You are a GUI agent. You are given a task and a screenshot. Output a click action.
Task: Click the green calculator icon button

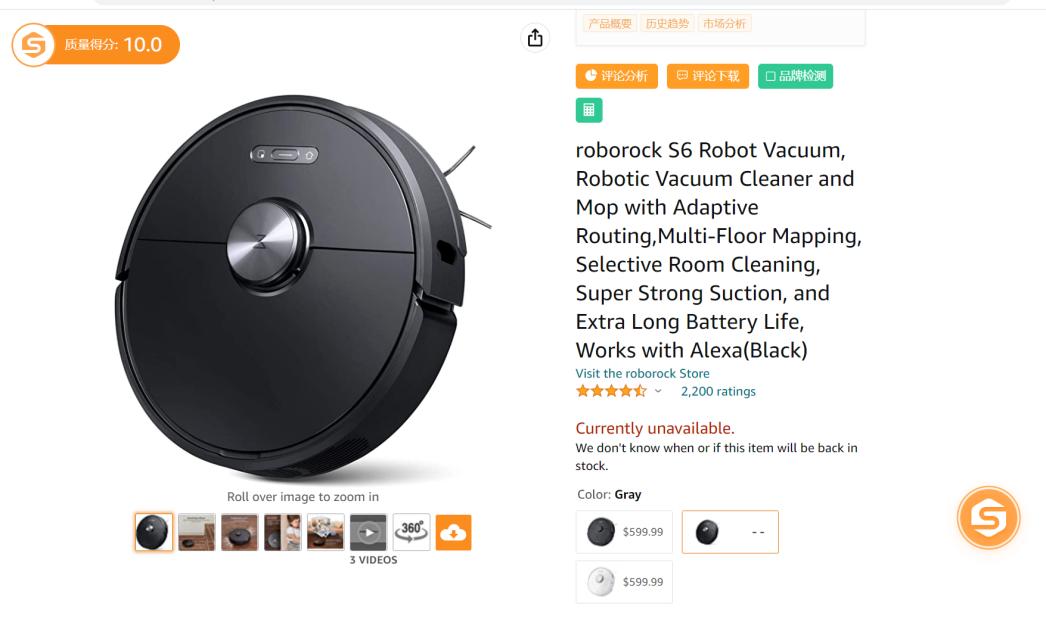(x=589, y=110)
